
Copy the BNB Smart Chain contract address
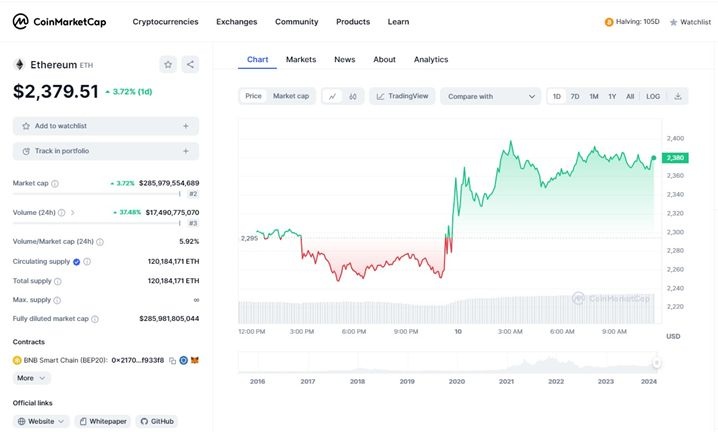coord(172,359)
